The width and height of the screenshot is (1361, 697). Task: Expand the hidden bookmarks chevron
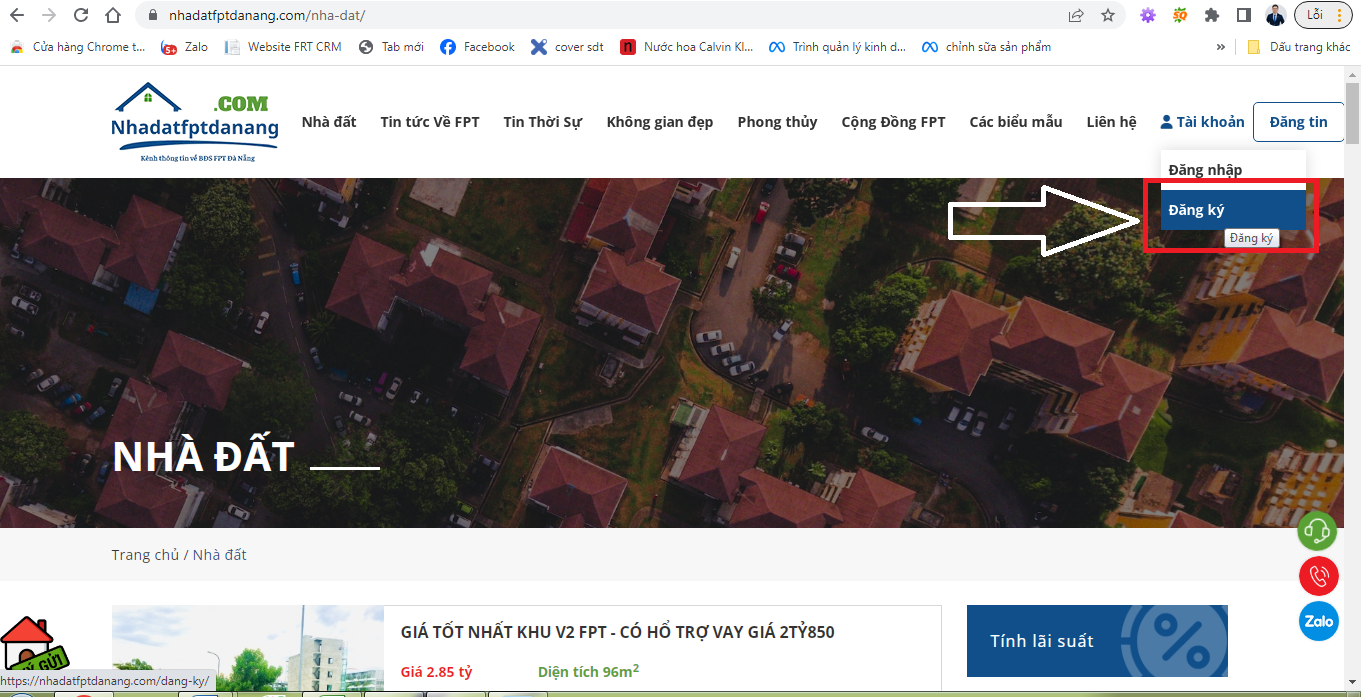1221,47
